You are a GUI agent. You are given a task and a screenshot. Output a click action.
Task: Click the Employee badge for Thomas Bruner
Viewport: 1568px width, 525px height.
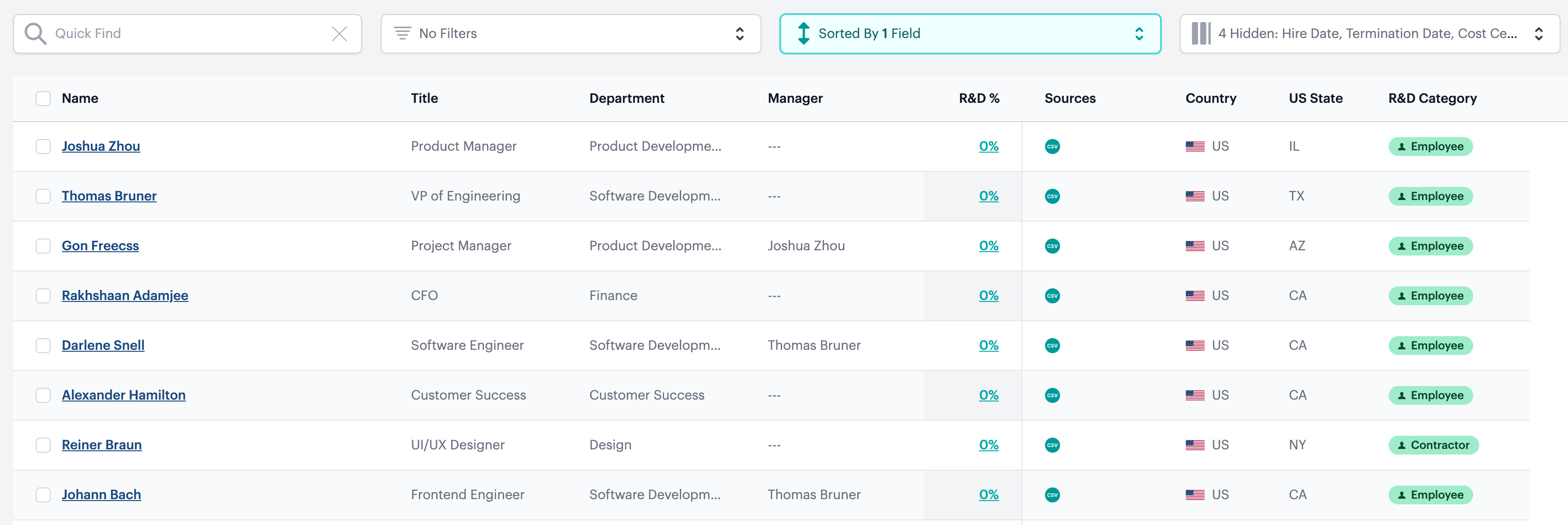pyautogui.click(x=1430, y=196)
